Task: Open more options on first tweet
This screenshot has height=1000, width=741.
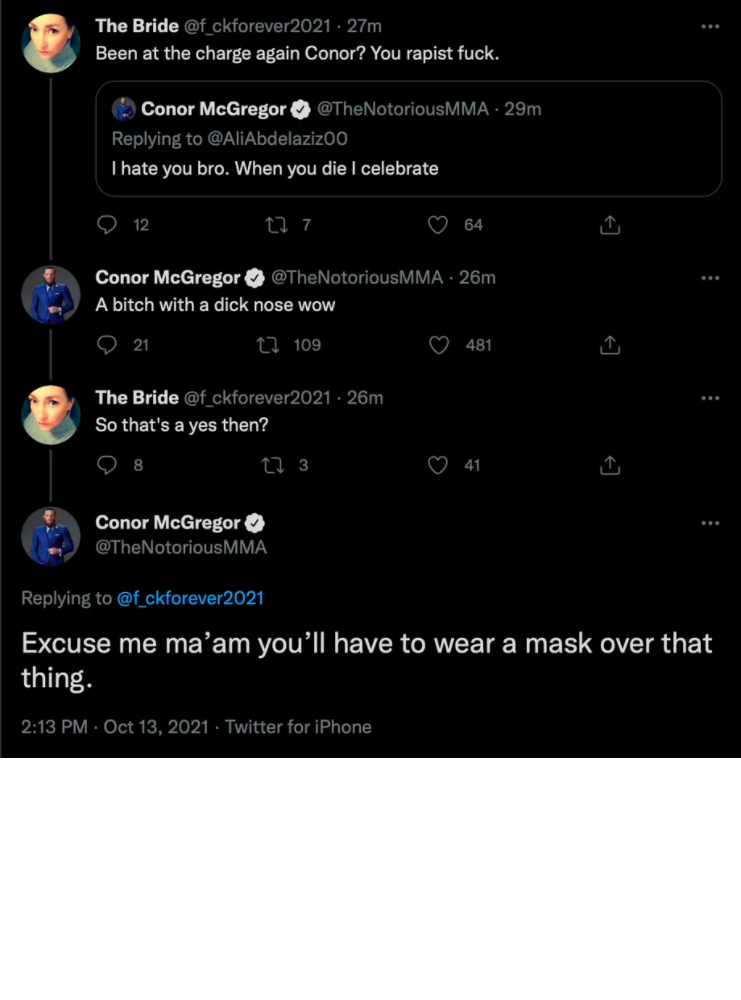Action: [710, 26]
